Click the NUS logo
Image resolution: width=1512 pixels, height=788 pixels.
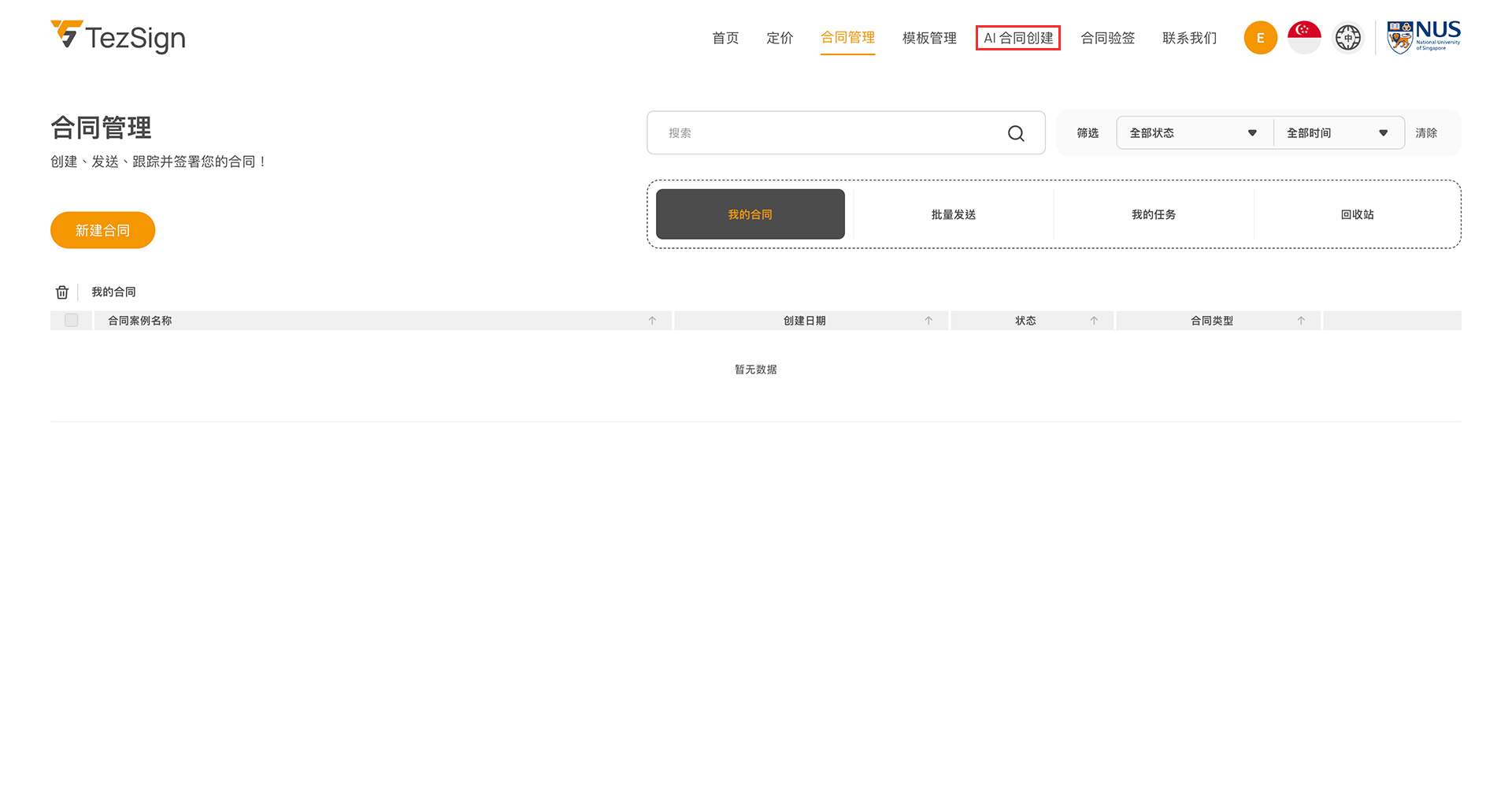click(x=1423, y=37)
